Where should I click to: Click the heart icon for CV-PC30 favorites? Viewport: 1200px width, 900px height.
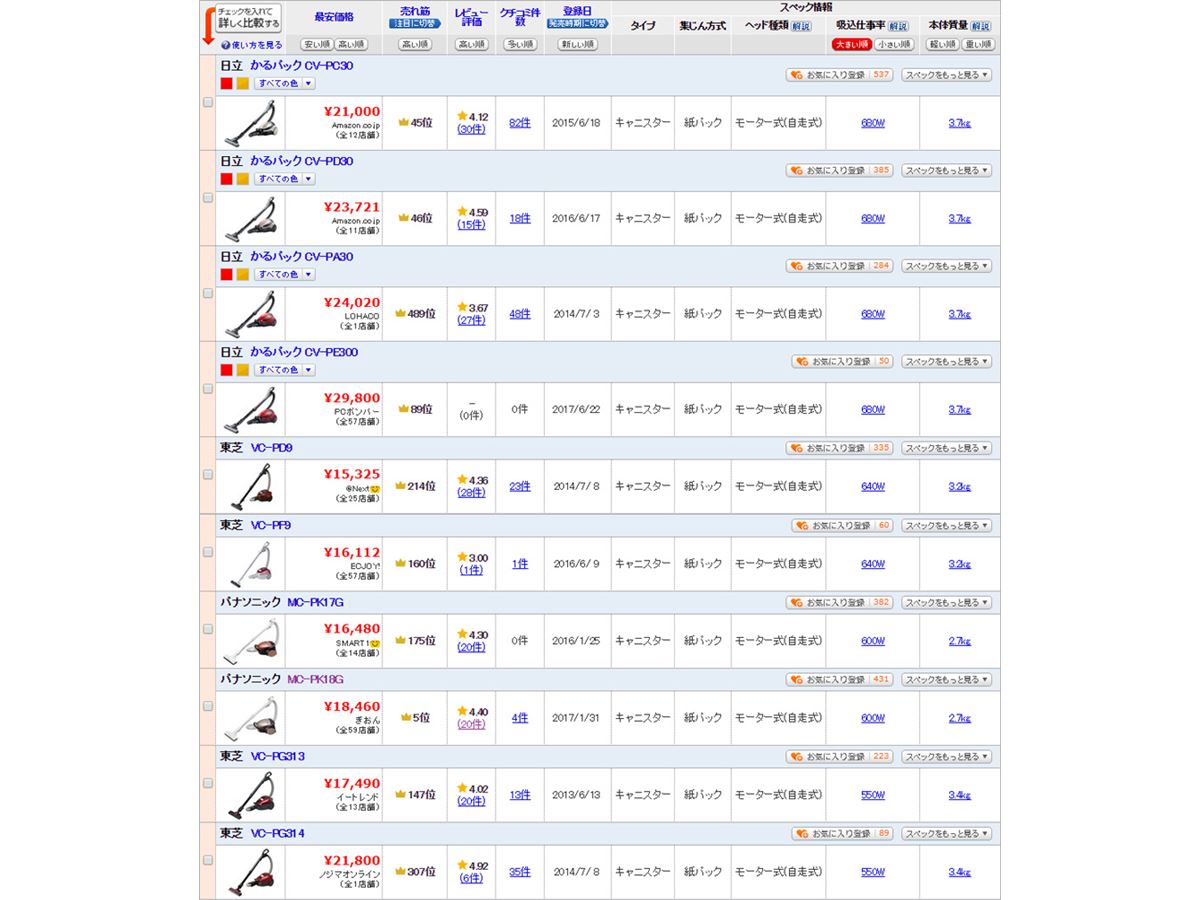pos(797,75)
